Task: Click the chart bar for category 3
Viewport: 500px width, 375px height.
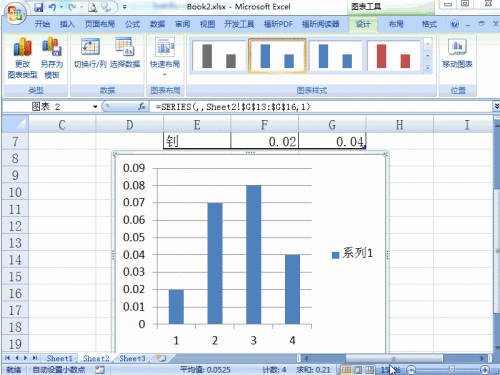Action: [x=254, y=255]
